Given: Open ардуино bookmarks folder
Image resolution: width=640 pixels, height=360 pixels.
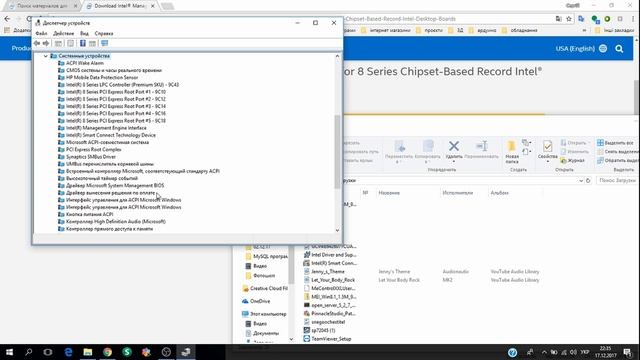Looking at the screenshot, I should click(x=482, y=30).
